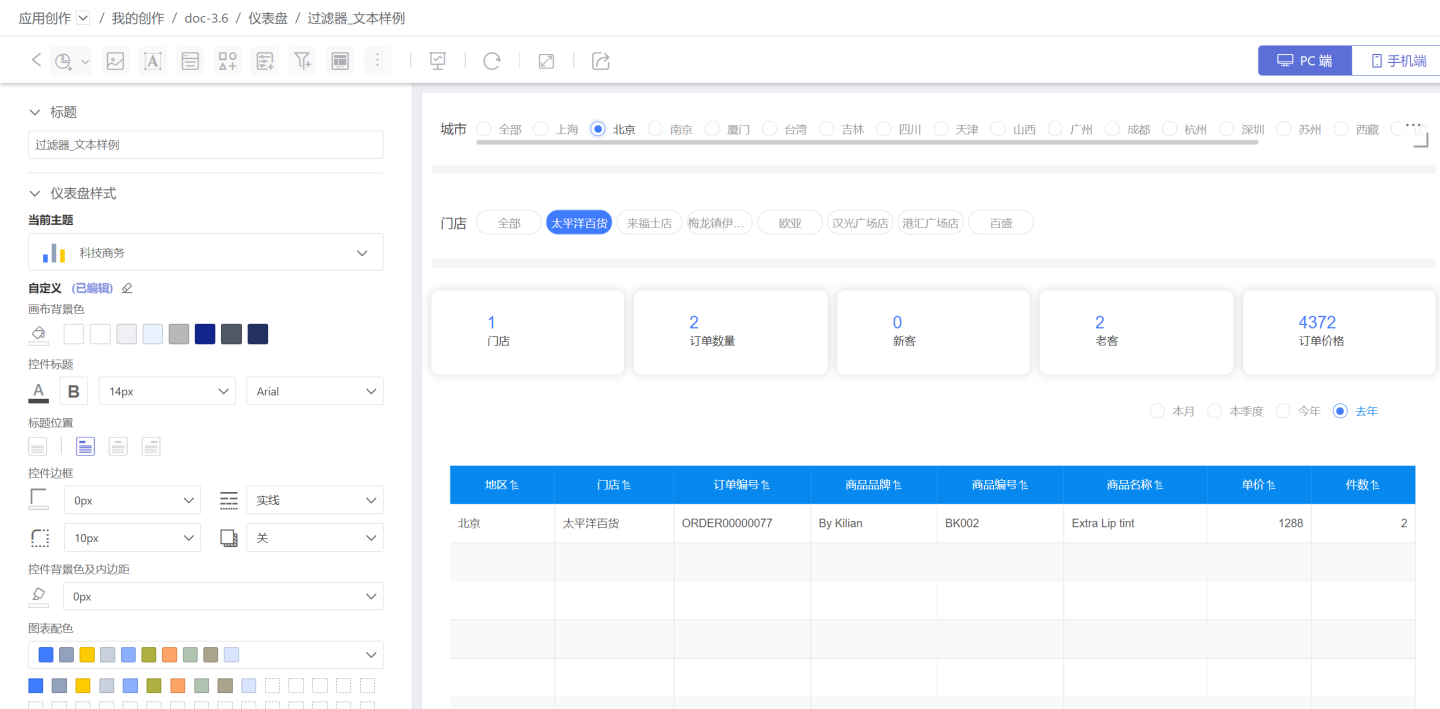The width and height of the screenshot is (1440, 709).
Task: Collapse the 仪表盘样式 section
Action: 36,193
